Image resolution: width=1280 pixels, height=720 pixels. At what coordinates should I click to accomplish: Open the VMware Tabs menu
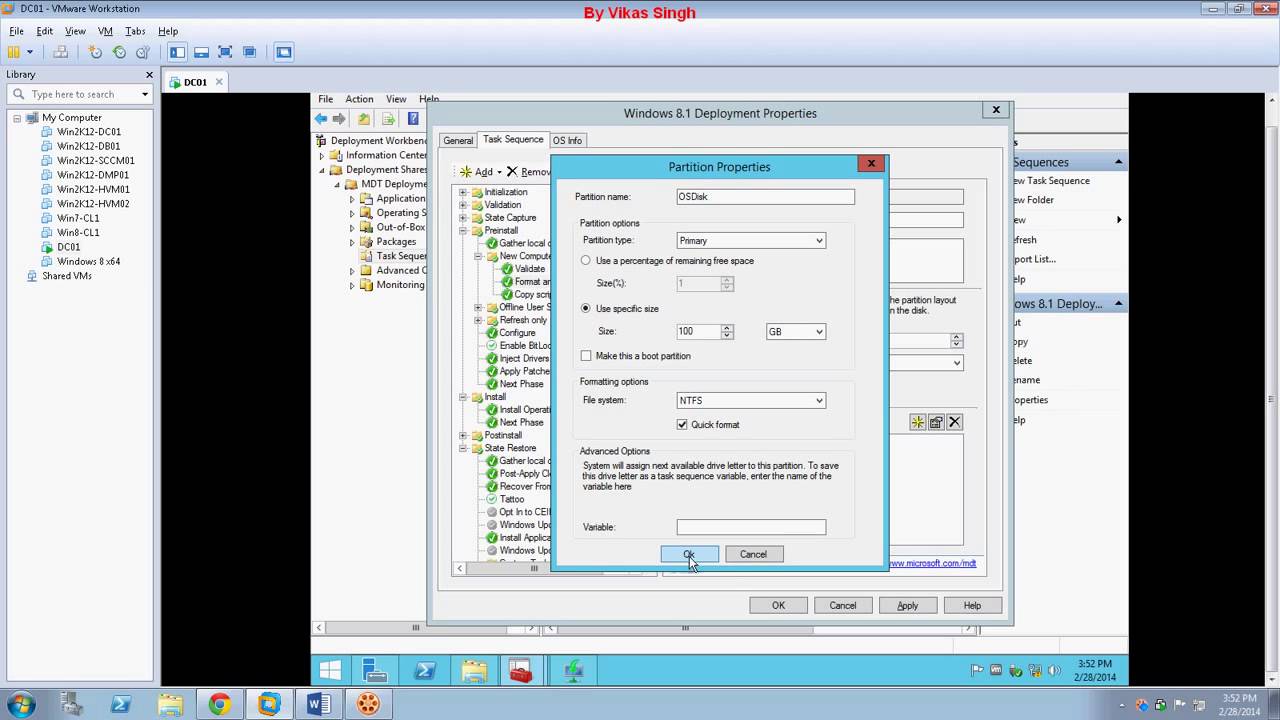tap(135, 31)
